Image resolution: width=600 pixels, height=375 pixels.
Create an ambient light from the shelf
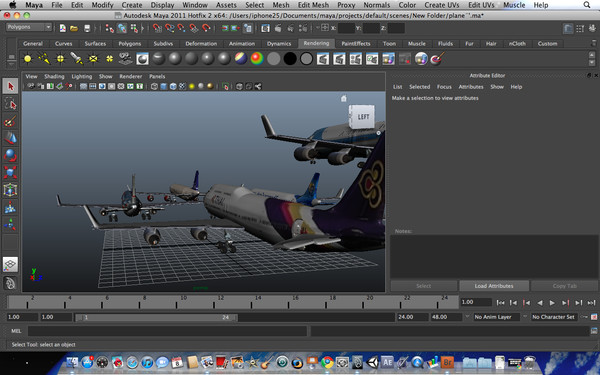28,59
